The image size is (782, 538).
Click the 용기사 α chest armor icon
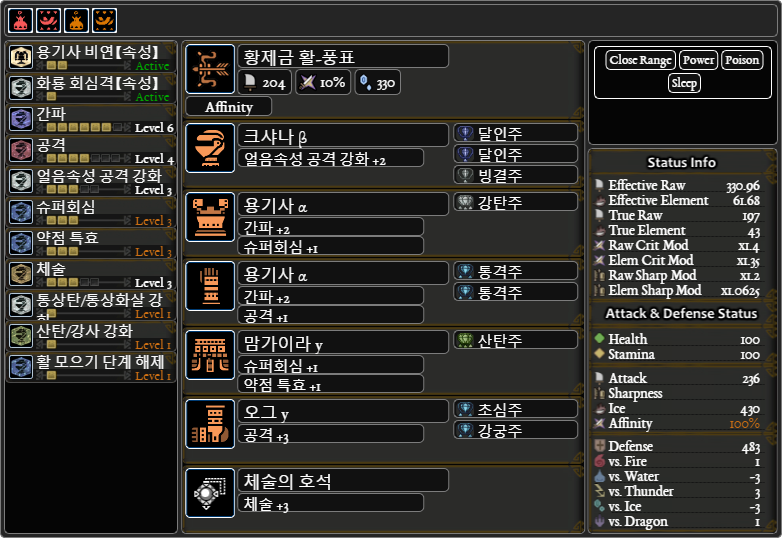210,217
